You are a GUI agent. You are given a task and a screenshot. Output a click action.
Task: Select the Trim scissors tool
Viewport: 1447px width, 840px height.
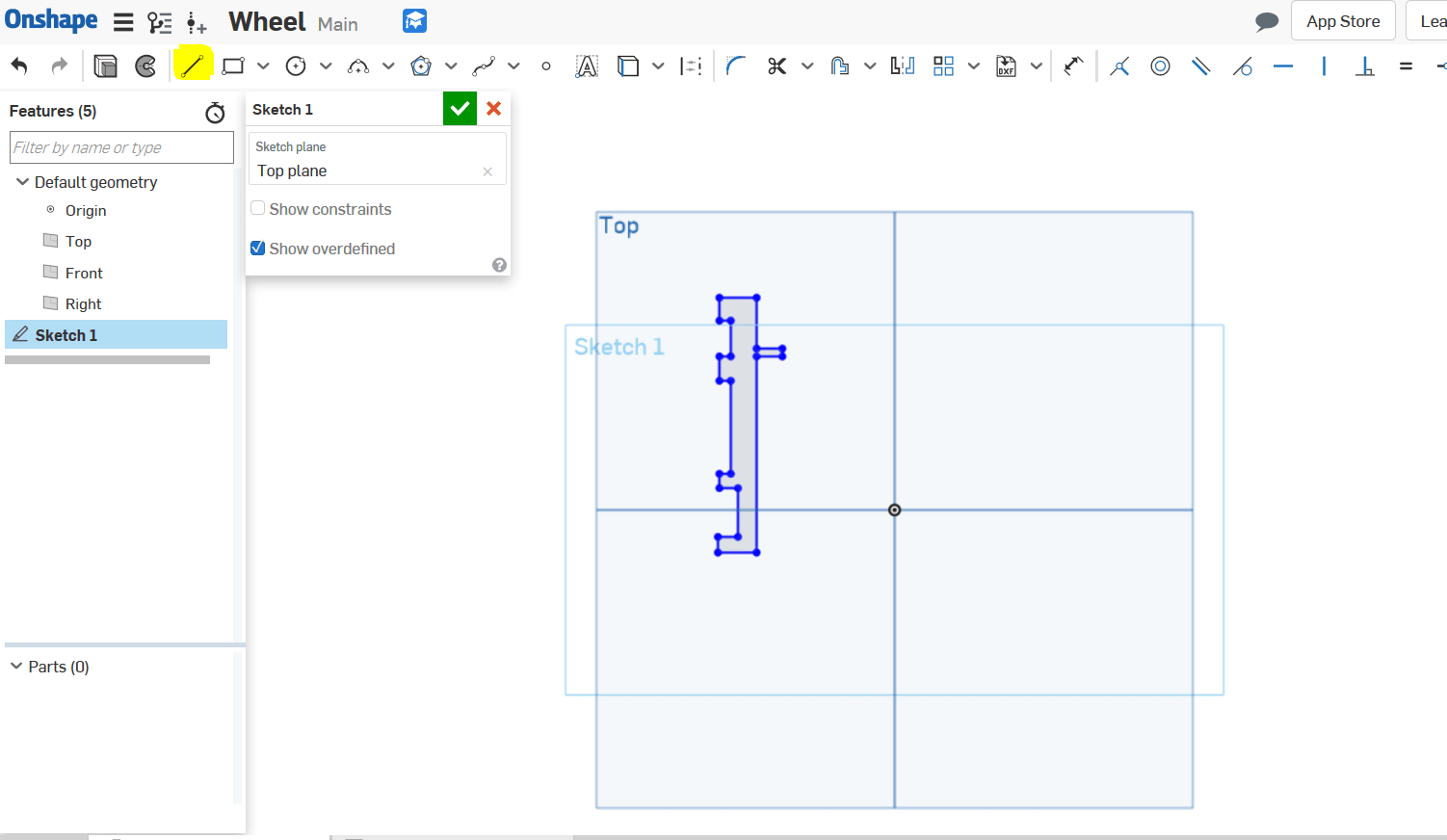point(777,66)
